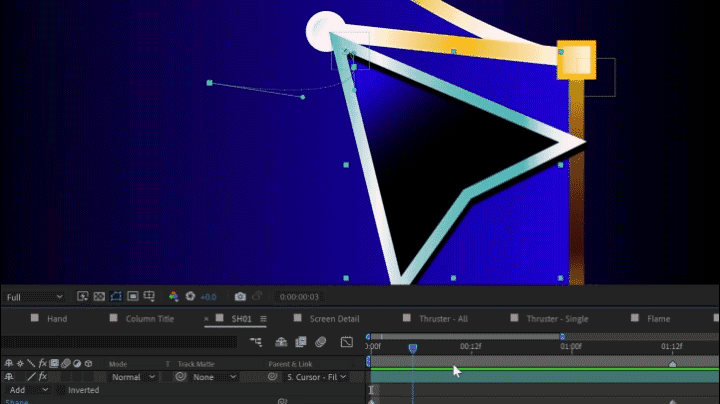720x404 pixels.
Task: Toggle the Inverted mask checkbox
Action: pos(61,390)
